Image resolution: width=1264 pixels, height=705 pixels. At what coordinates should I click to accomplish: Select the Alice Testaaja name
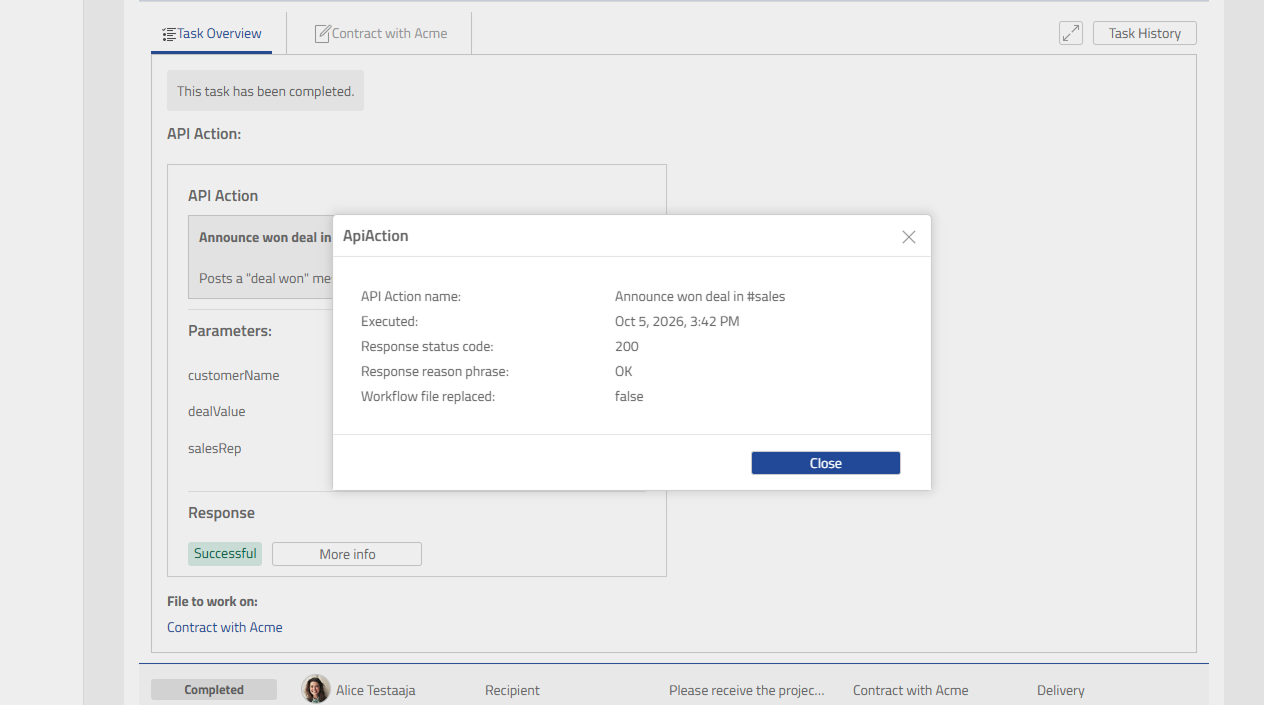[376, 690]
